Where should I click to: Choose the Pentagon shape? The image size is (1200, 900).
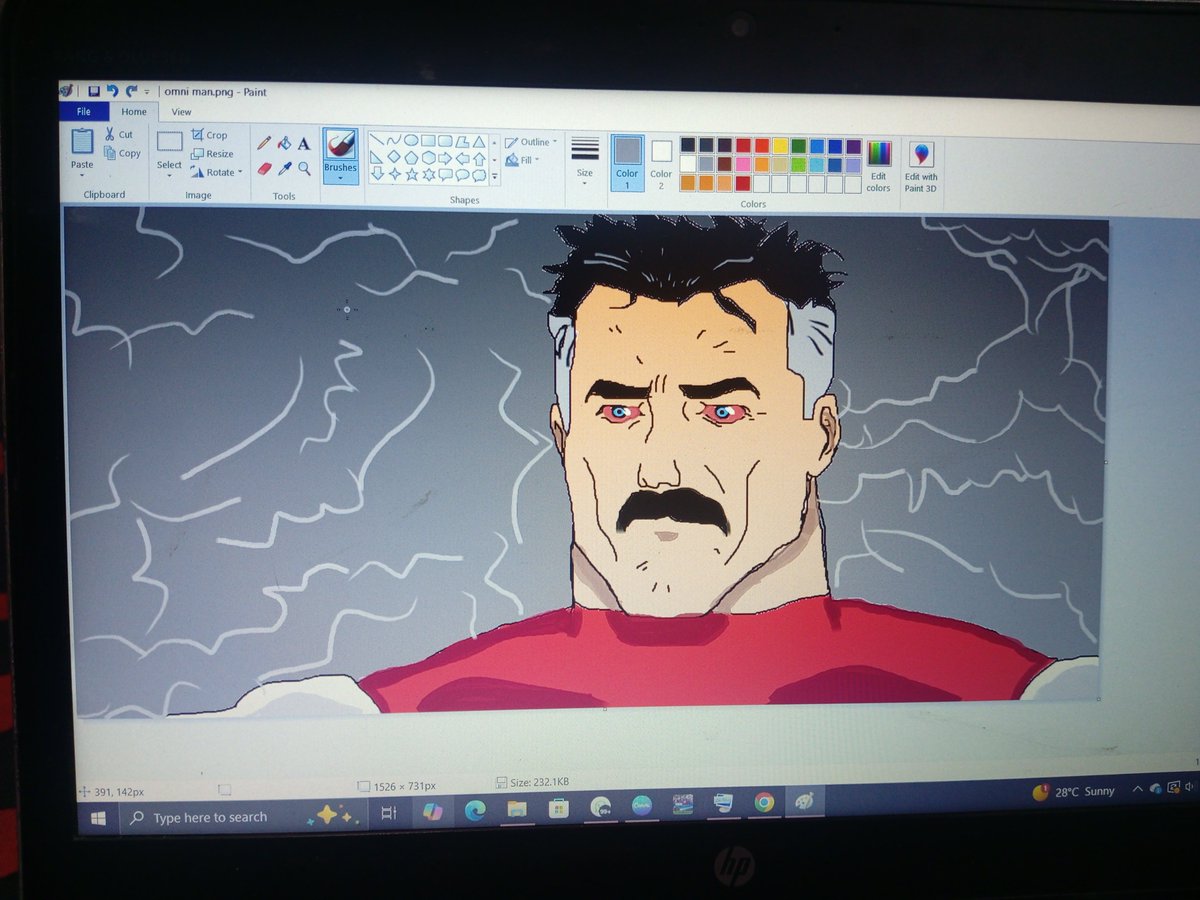[411, 158]
